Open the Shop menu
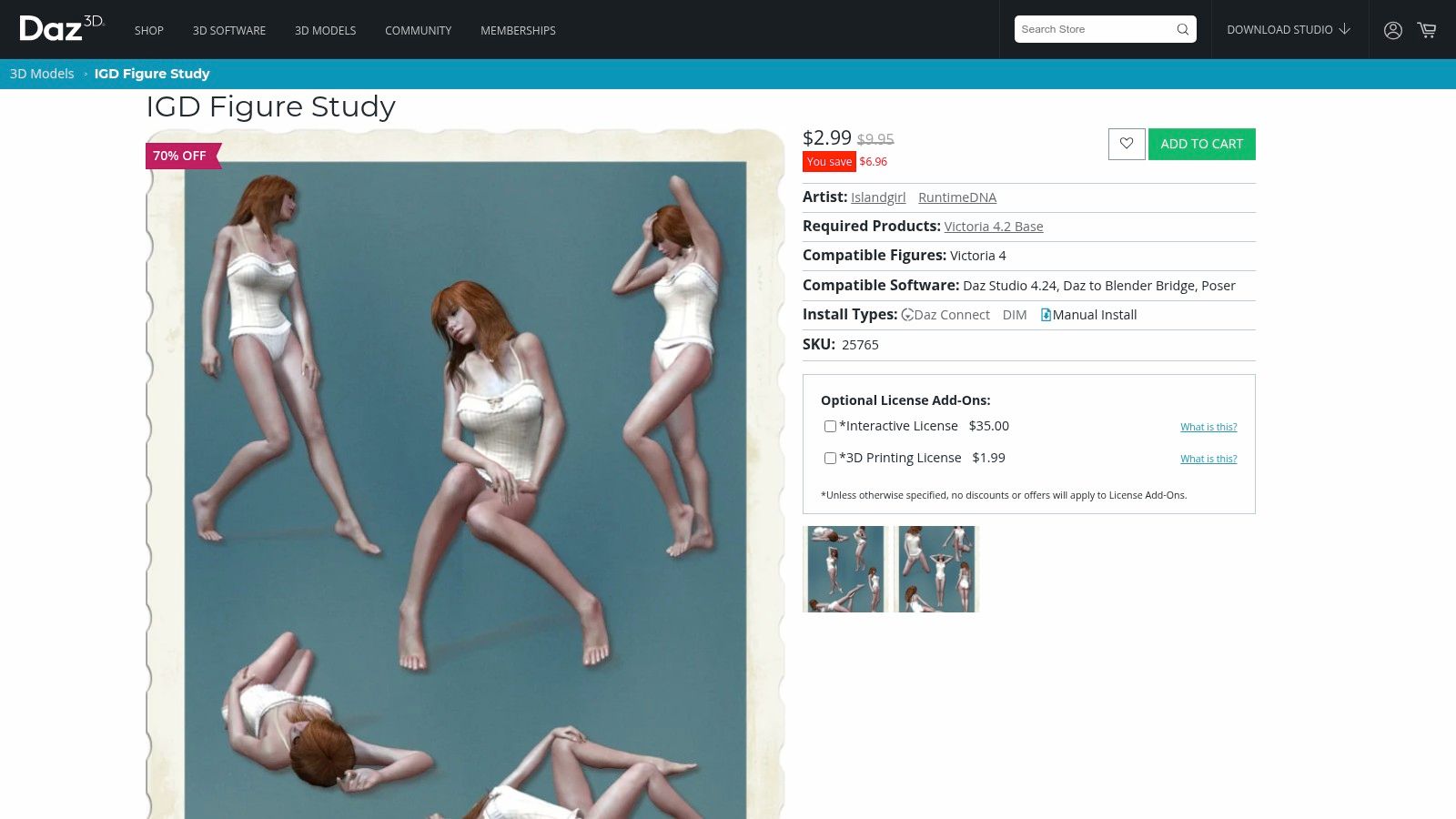This screenshot has height=819, width=1456. (149, 30)
